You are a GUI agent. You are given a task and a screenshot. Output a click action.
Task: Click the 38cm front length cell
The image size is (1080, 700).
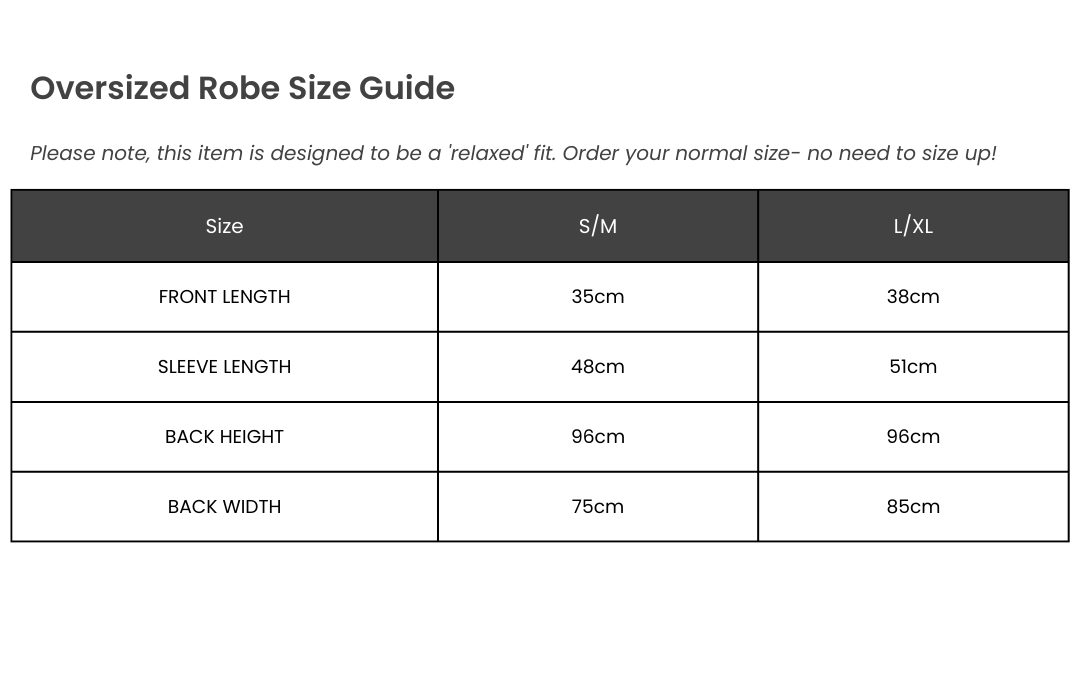pyautogui.click(x=913, y=297)
